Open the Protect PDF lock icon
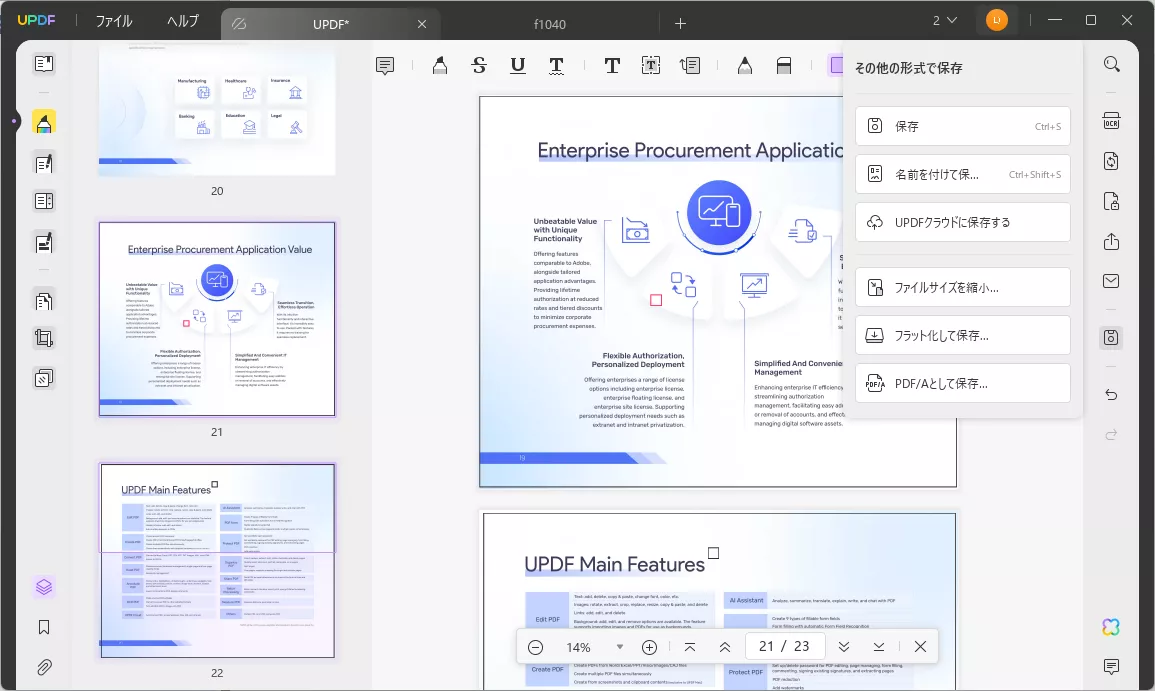The height and width of the screenshot is (691, 1155). tap(1112, 201)
